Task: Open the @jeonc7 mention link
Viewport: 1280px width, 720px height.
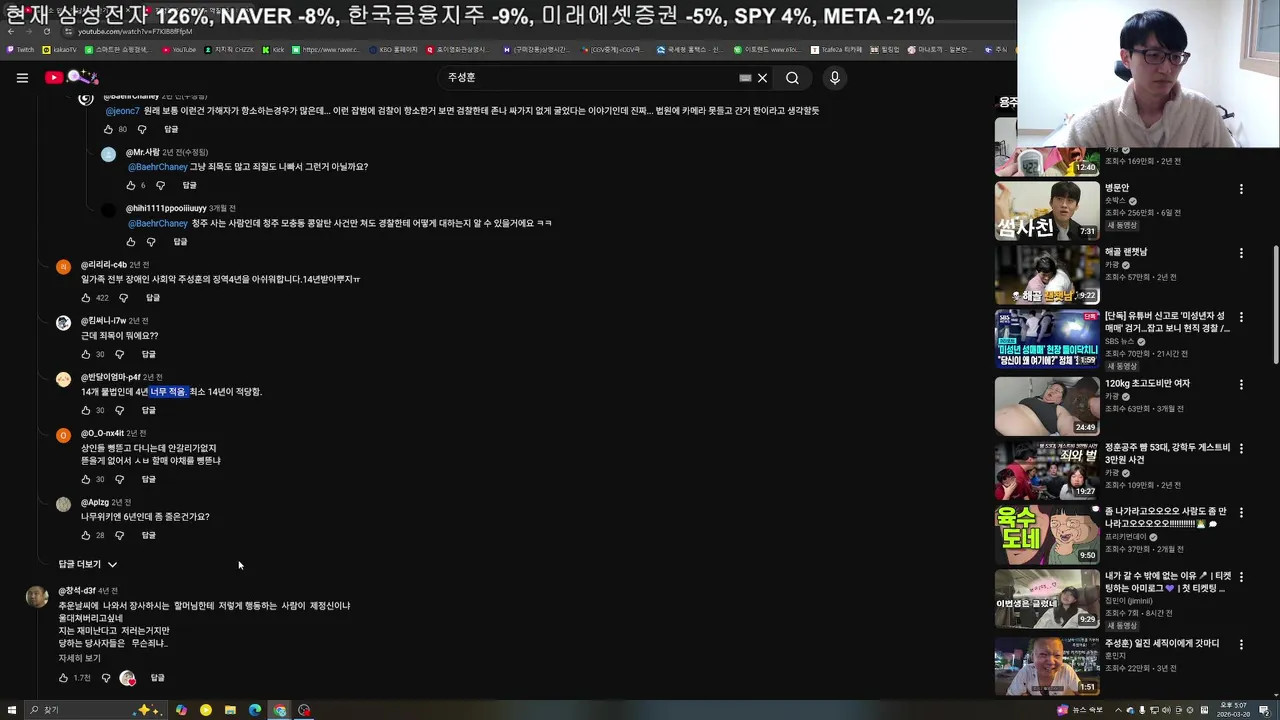Action: pos(122,111)
